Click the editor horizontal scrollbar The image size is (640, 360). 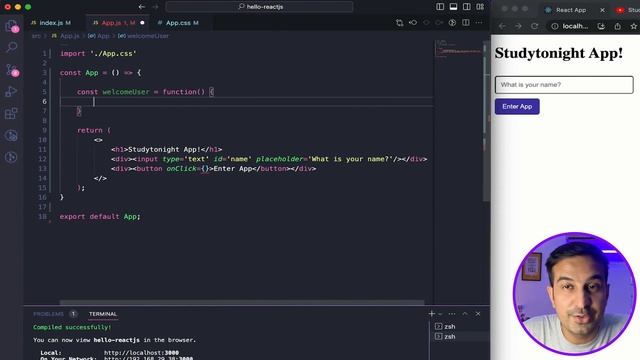coord(242,302)
